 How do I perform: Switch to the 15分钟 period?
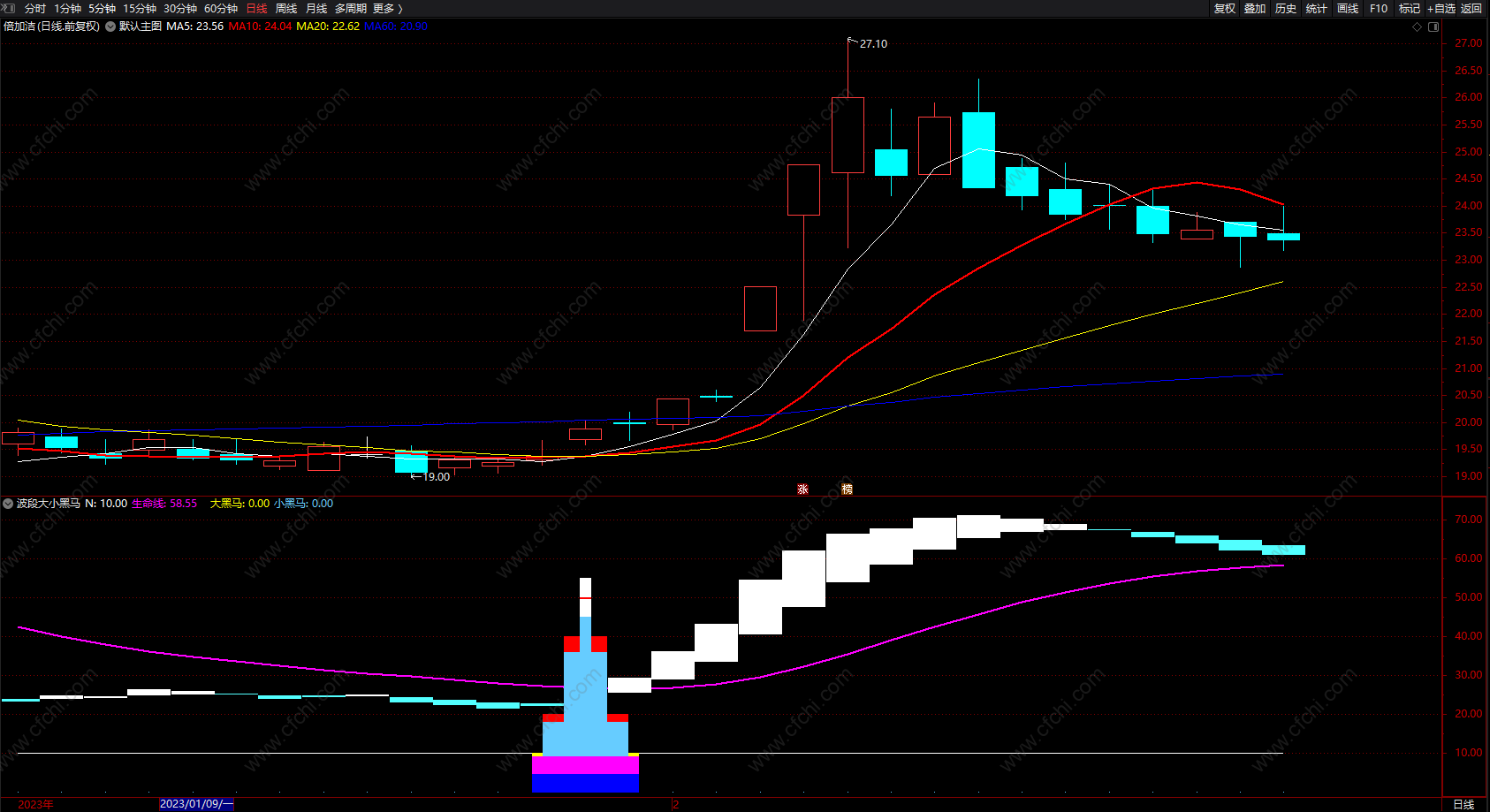pos(140,9)
